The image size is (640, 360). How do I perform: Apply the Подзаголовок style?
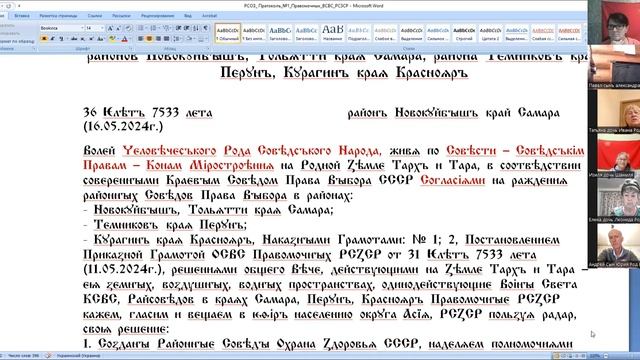[359, 33]
